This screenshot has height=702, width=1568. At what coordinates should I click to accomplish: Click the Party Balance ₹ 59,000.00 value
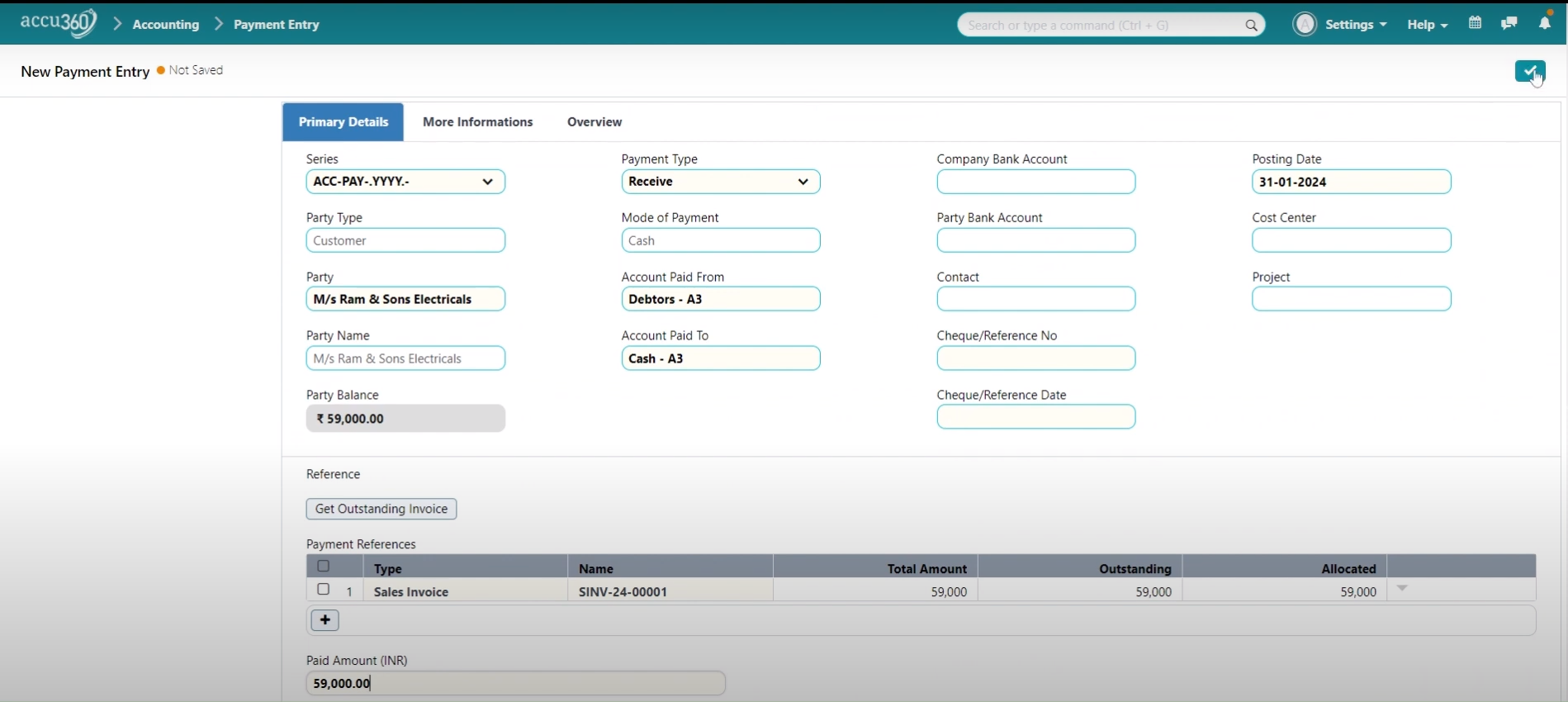pyautogui.click(x=405, y=419)
